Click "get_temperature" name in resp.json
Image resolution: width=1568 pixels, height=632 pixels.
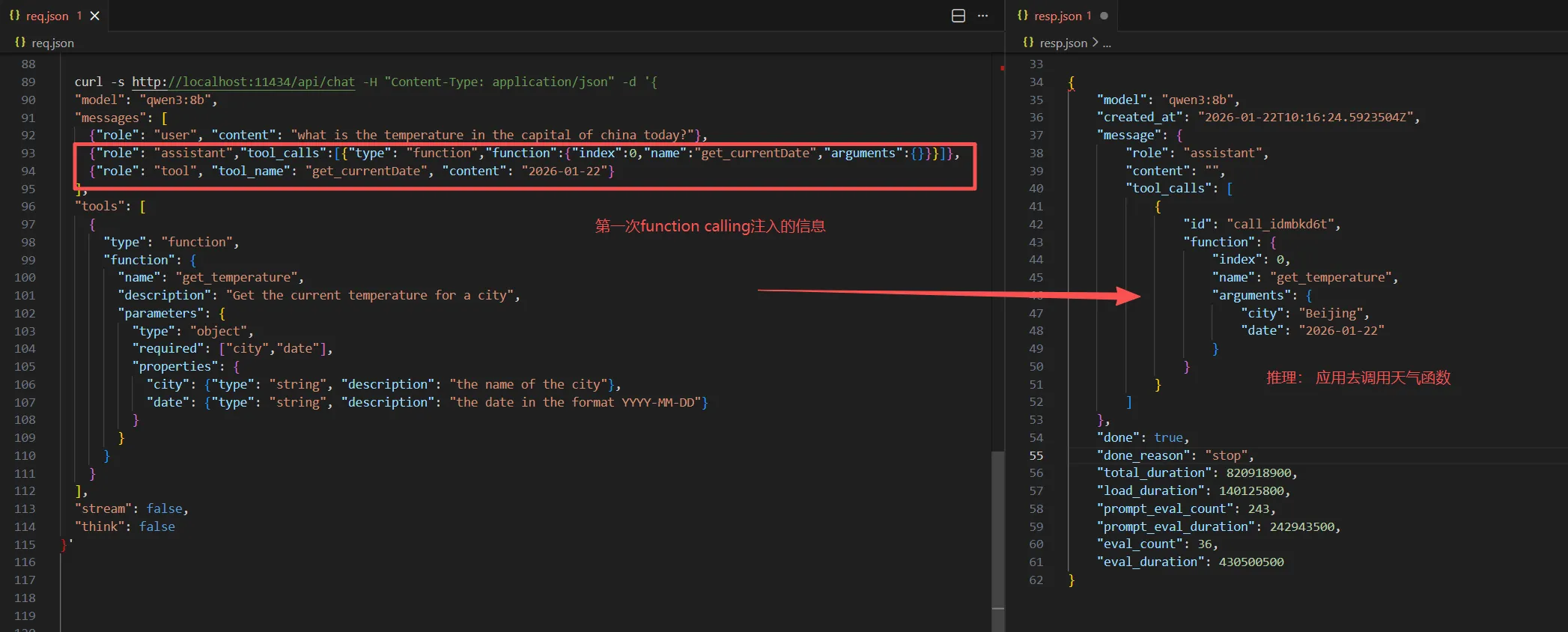click(x=1331, y=277)
